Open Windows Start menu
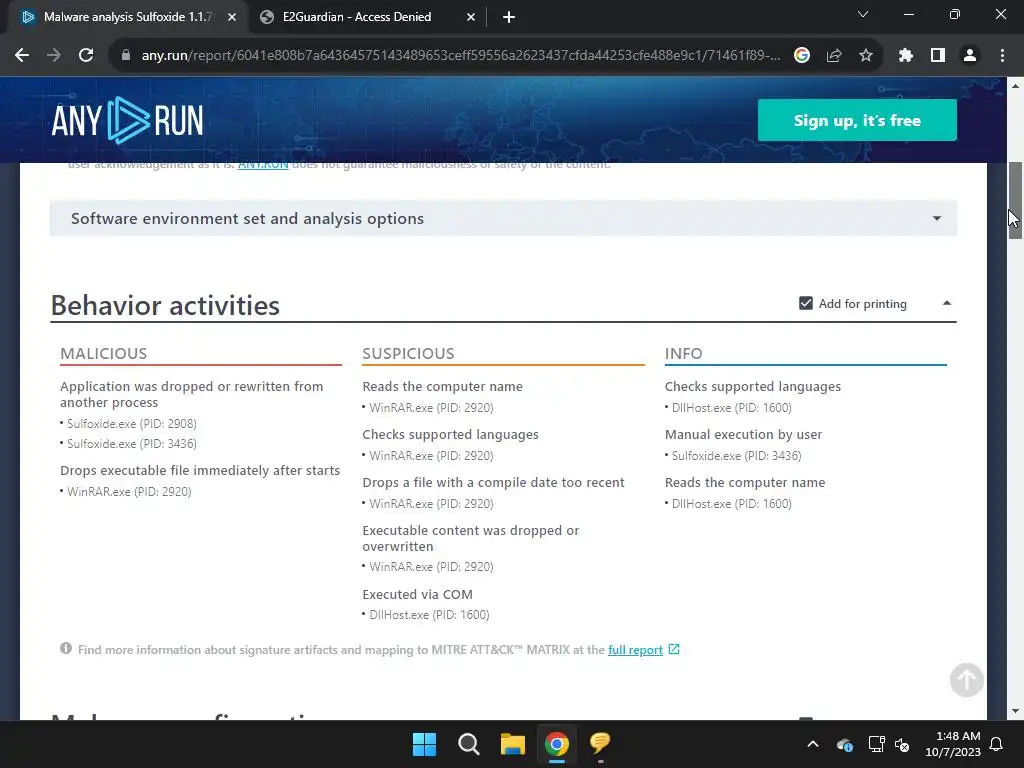The width and height of the screenshot is (1024, 768). (424, 744)
